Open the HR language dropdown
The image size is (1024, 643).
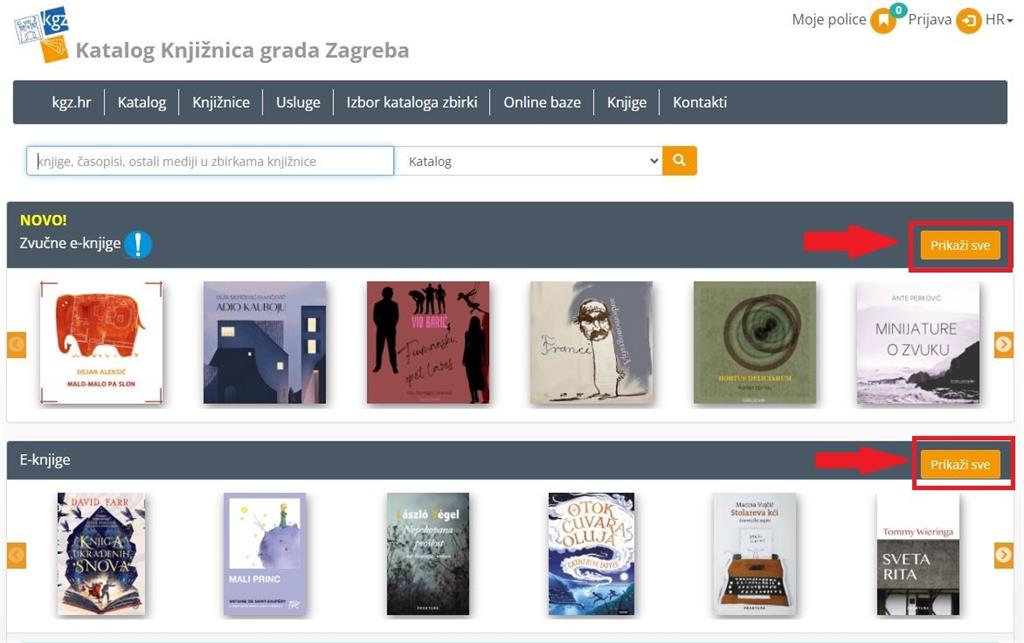[999, 20]
